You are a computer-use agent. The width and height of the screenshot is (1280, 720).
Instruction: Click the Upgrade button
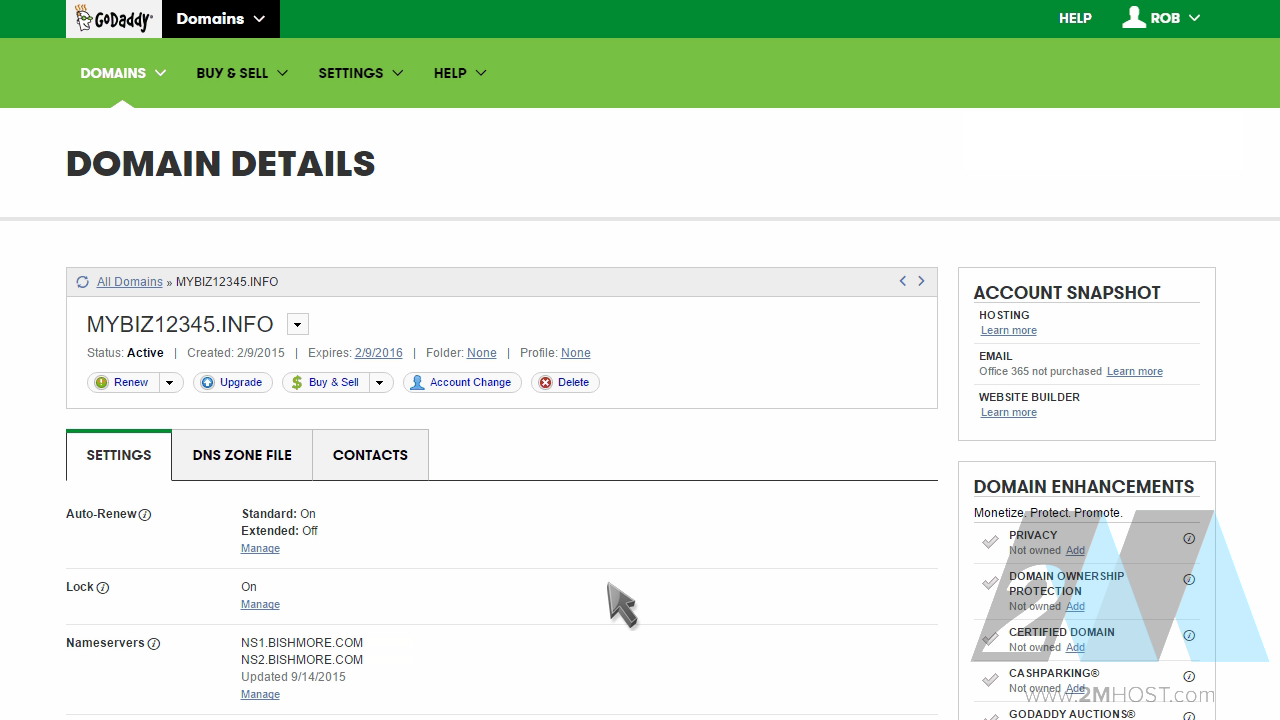point(233,382)
